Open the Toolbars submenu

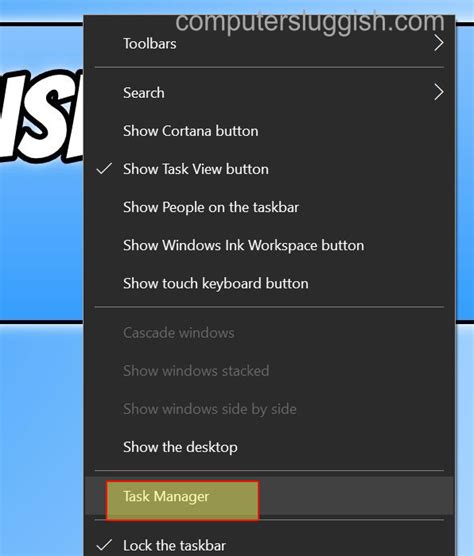[x=269, y=44]
